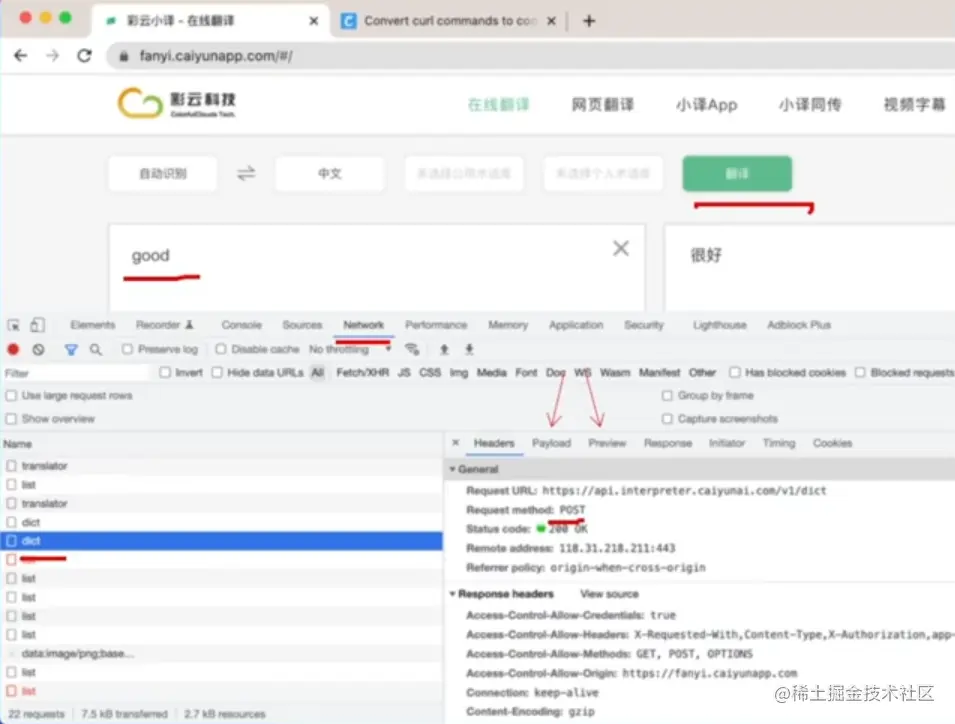Enable the Disable cache checkbox

[220, 349]
